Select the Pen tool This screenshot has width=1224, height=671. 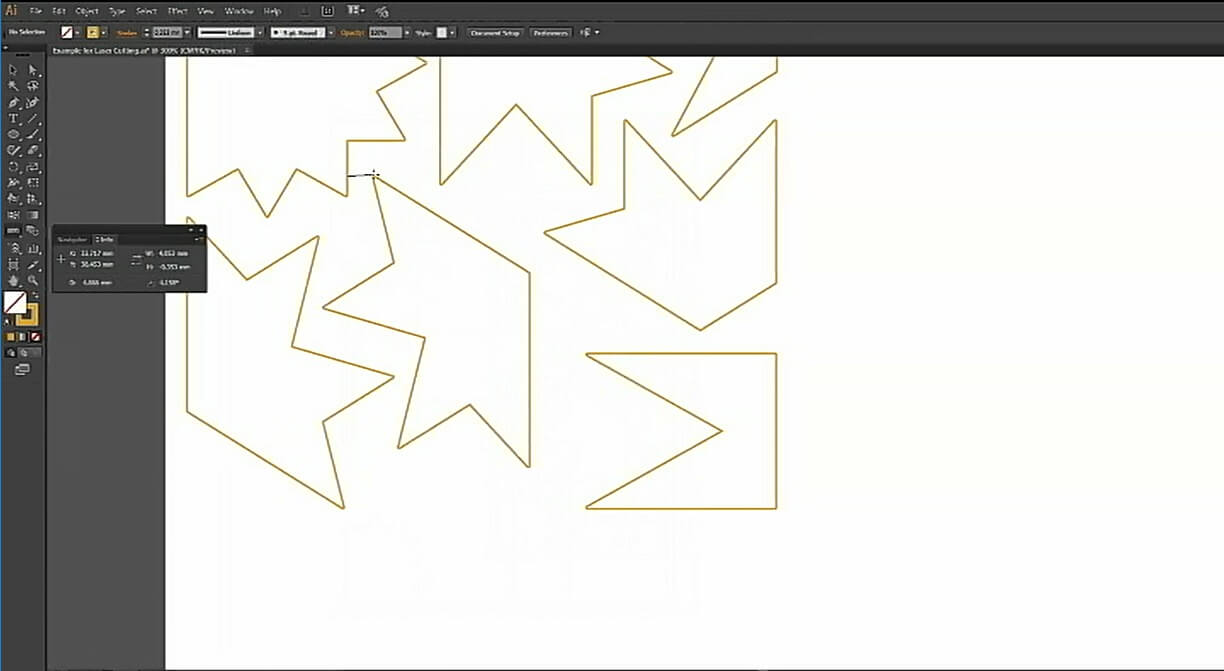[14, 102]
